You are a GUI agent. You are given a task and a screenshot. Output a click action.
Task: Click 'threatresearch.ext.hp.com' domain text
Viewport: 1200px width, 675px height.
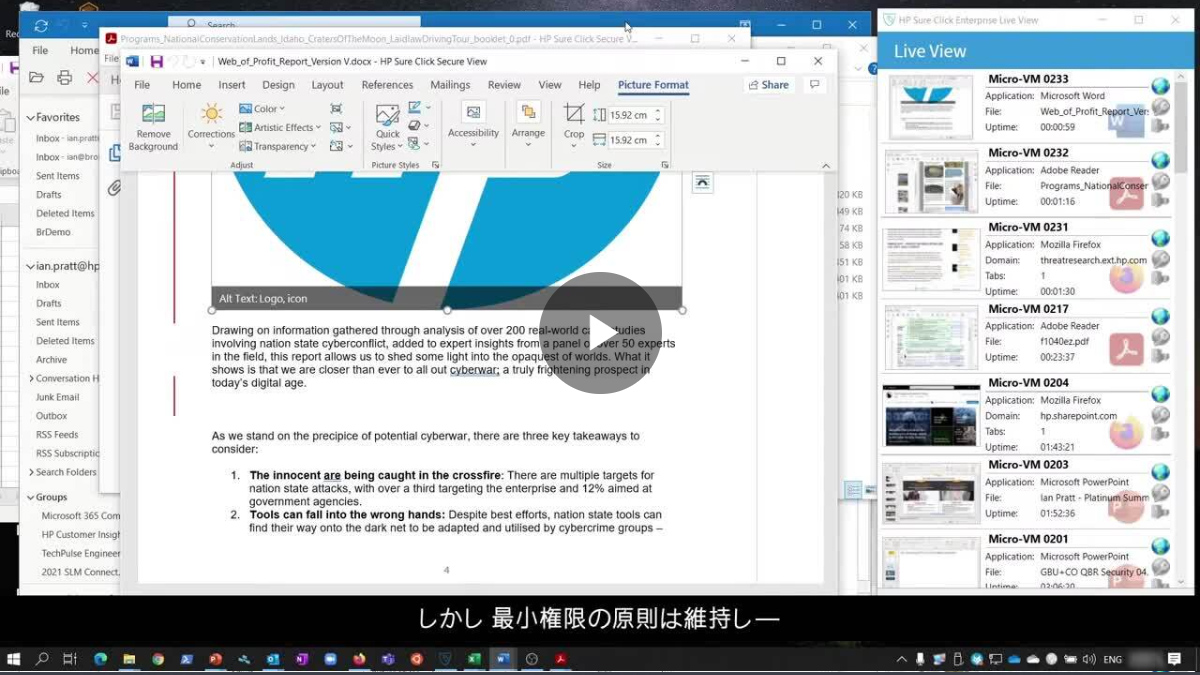pos(1093,260)
